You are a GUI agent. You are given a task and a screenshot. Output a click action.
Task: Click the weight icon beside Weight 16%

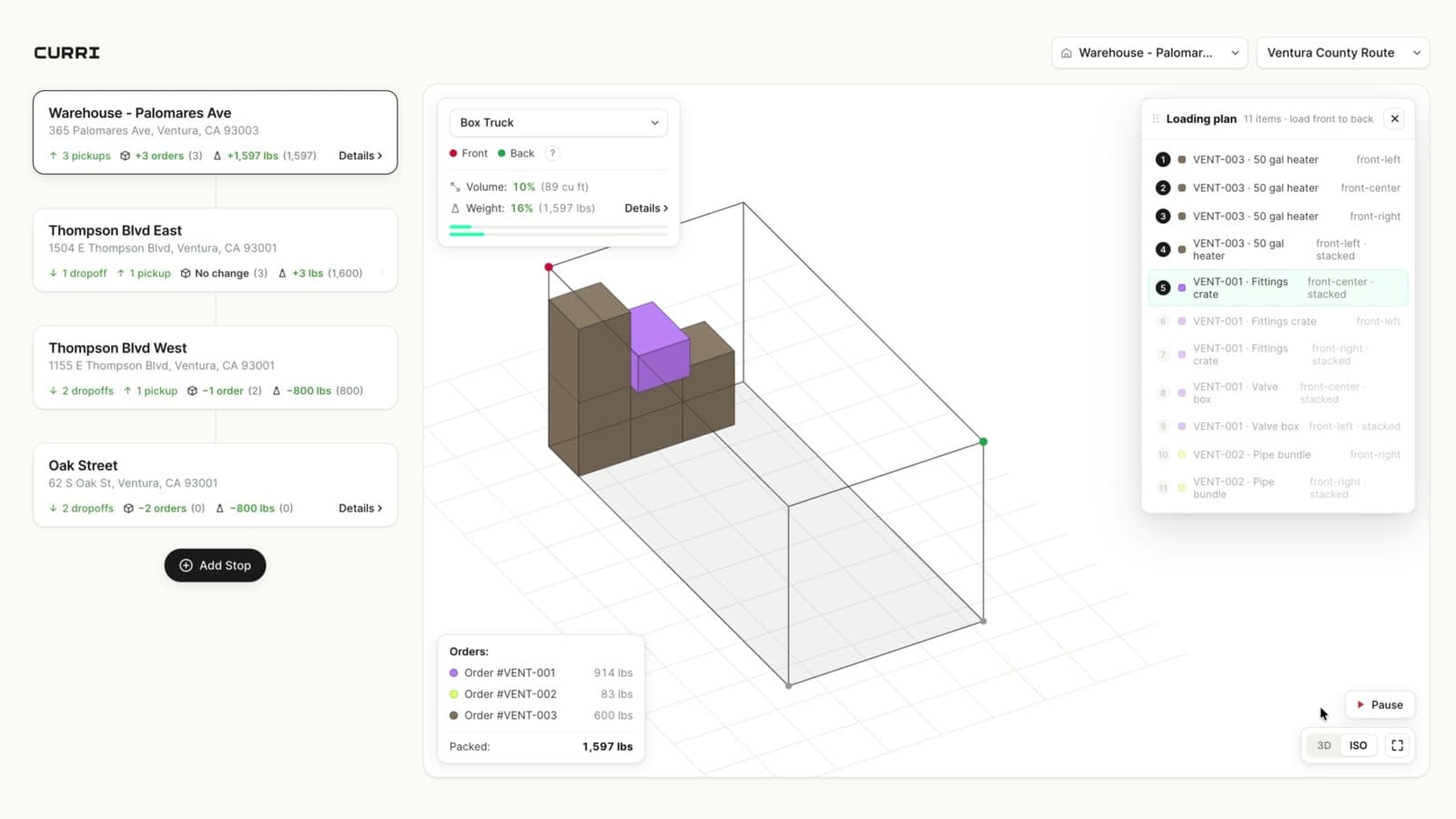tap(455, 208)
